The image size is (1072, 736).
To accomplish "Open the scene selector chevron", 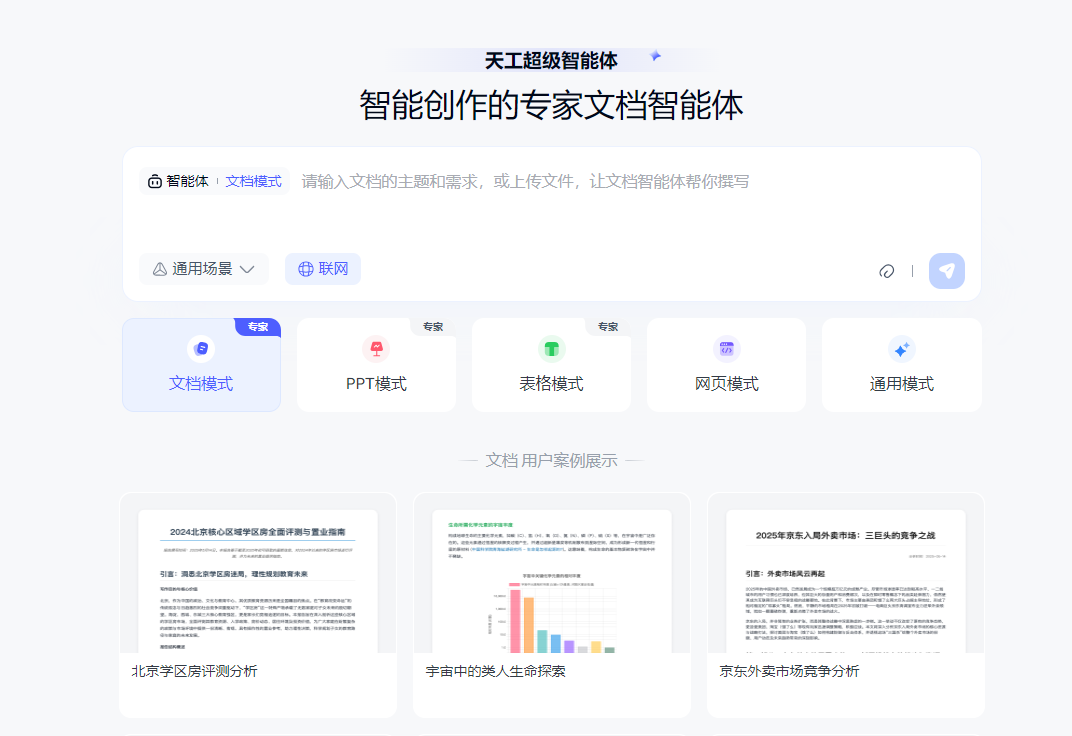I will (249, 268).
